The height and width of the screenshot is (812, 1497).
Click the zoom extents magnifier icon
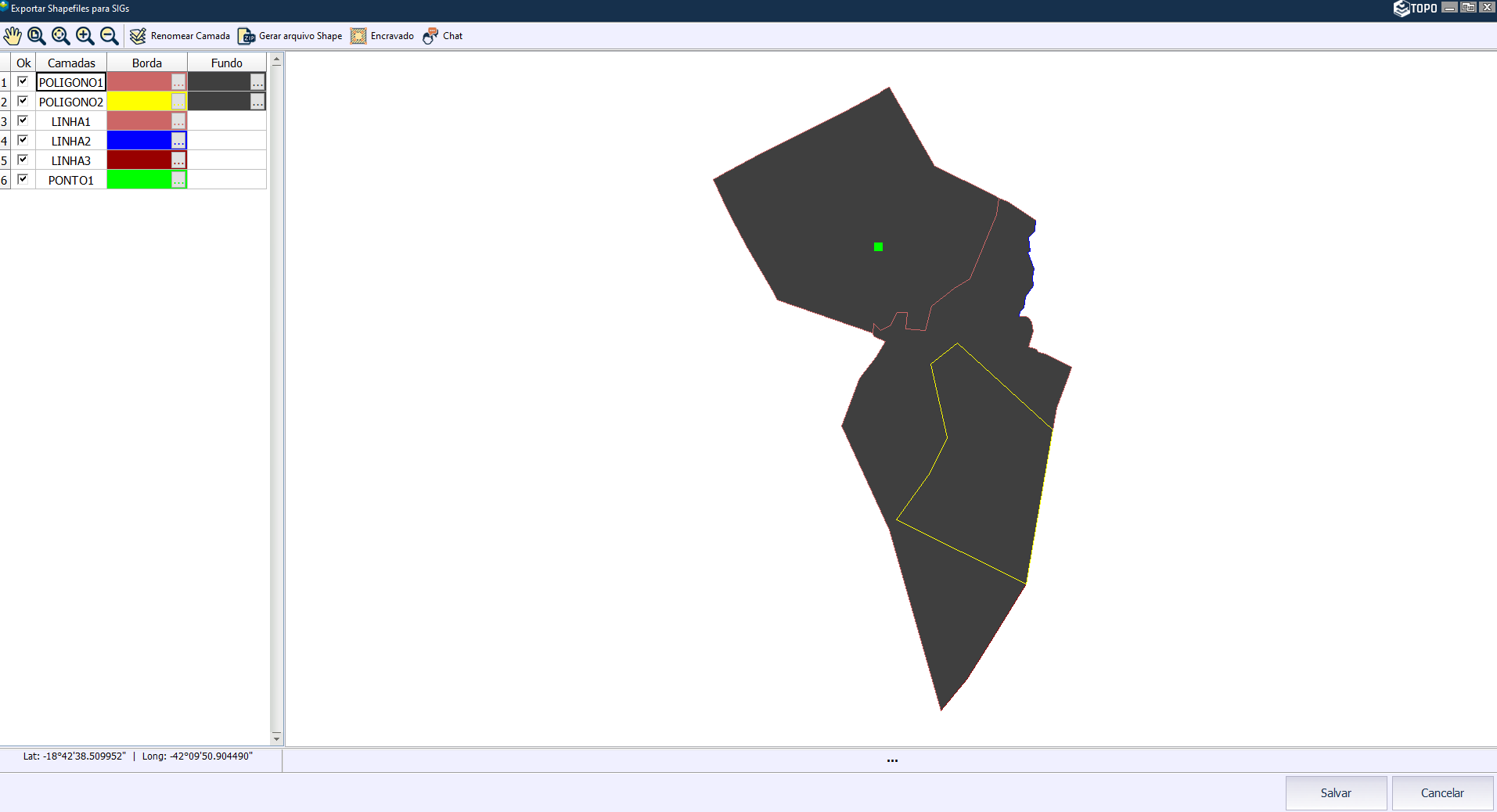coord(60,36)
